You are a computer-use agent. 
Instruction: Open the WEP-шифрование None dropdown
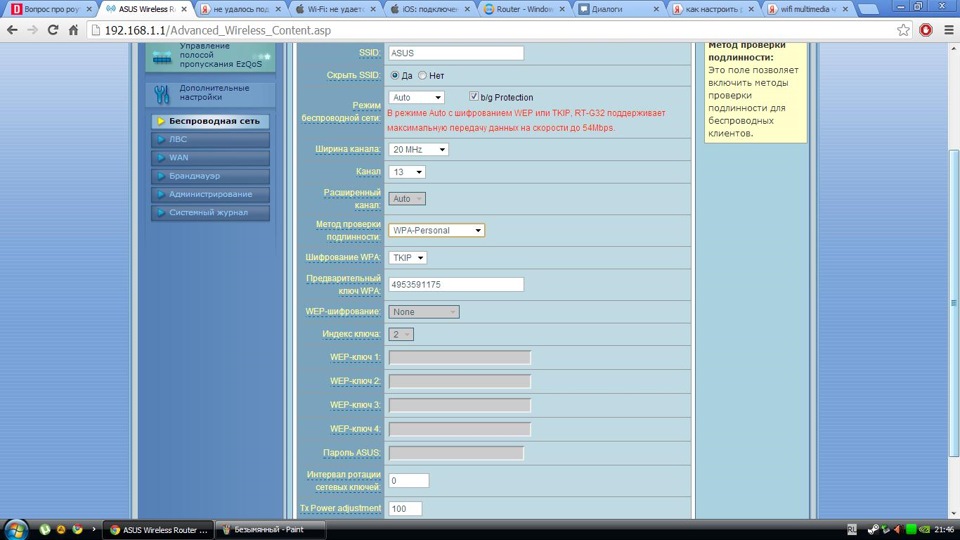[x=424, y=312]
